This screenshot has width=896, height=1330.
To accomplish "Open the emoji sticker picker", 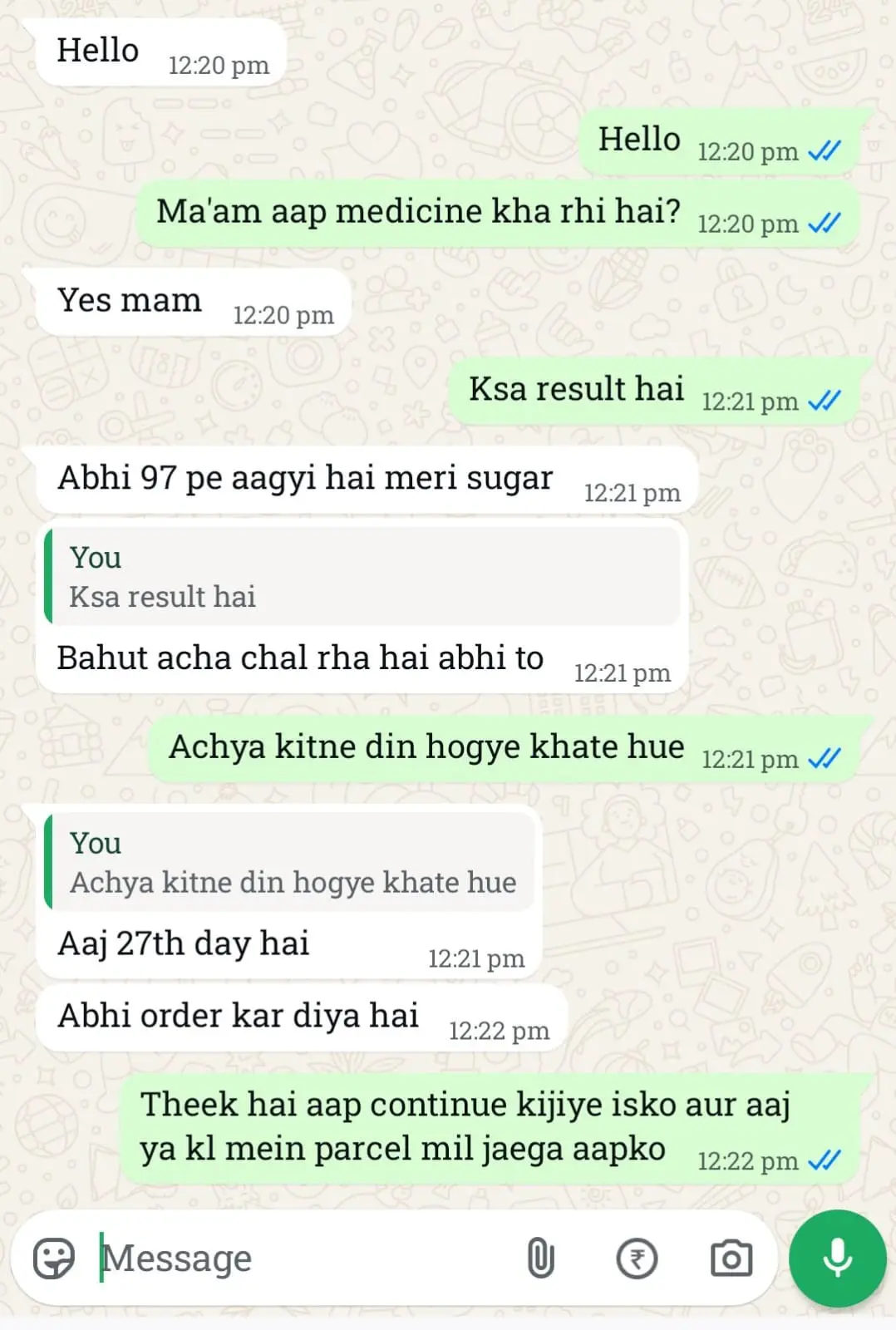I will pos(54,1258).
